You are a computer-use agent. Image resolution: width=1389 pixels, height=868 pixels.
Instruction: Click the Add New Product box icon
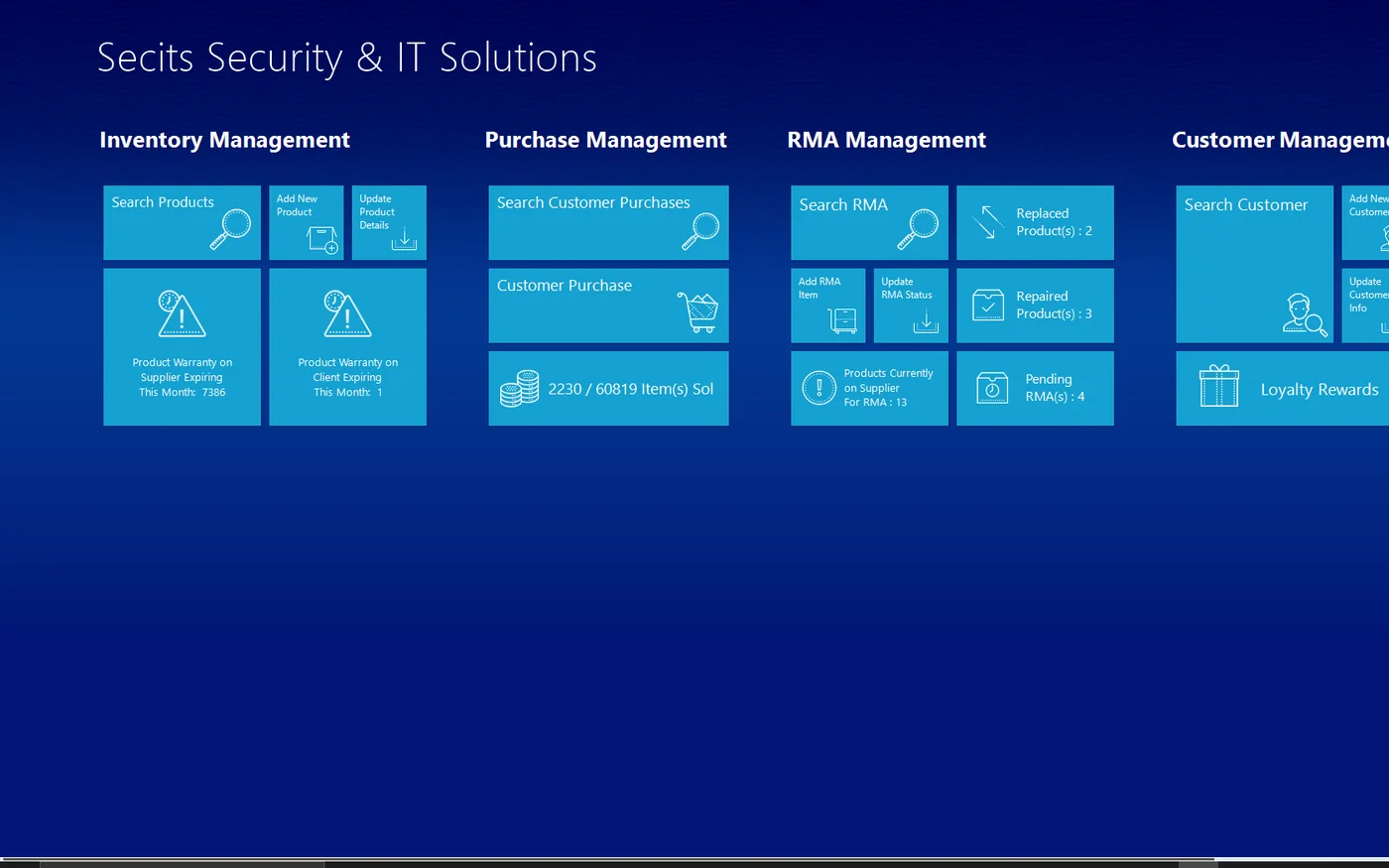coord(323,239)
